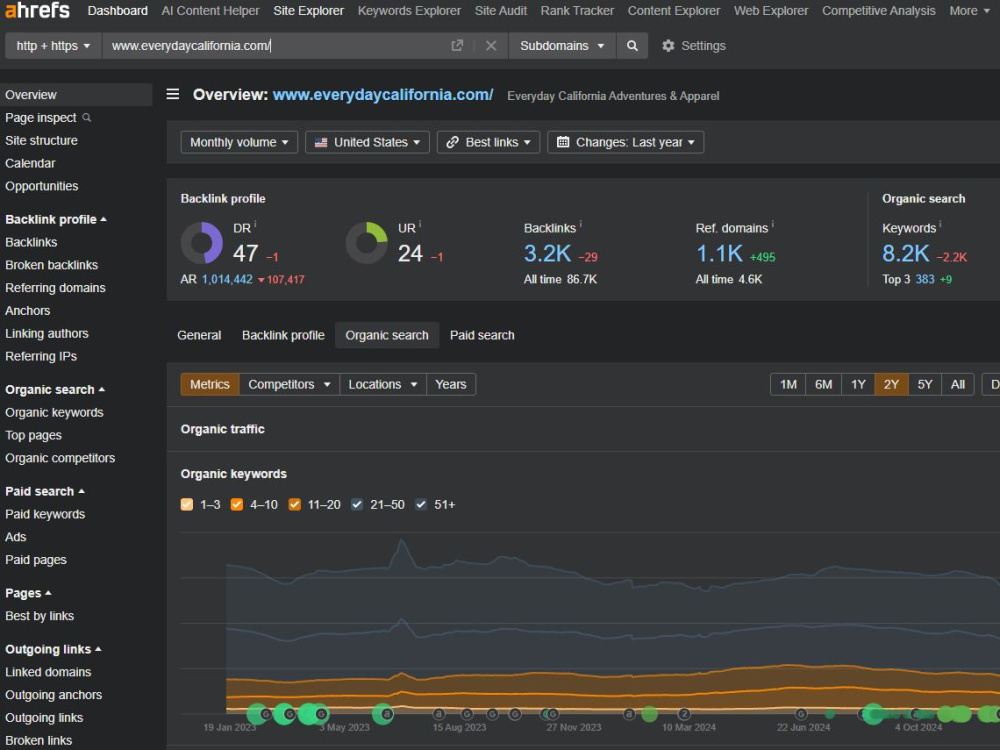
Task: Click the US flag icon
Action: [321, 142]
